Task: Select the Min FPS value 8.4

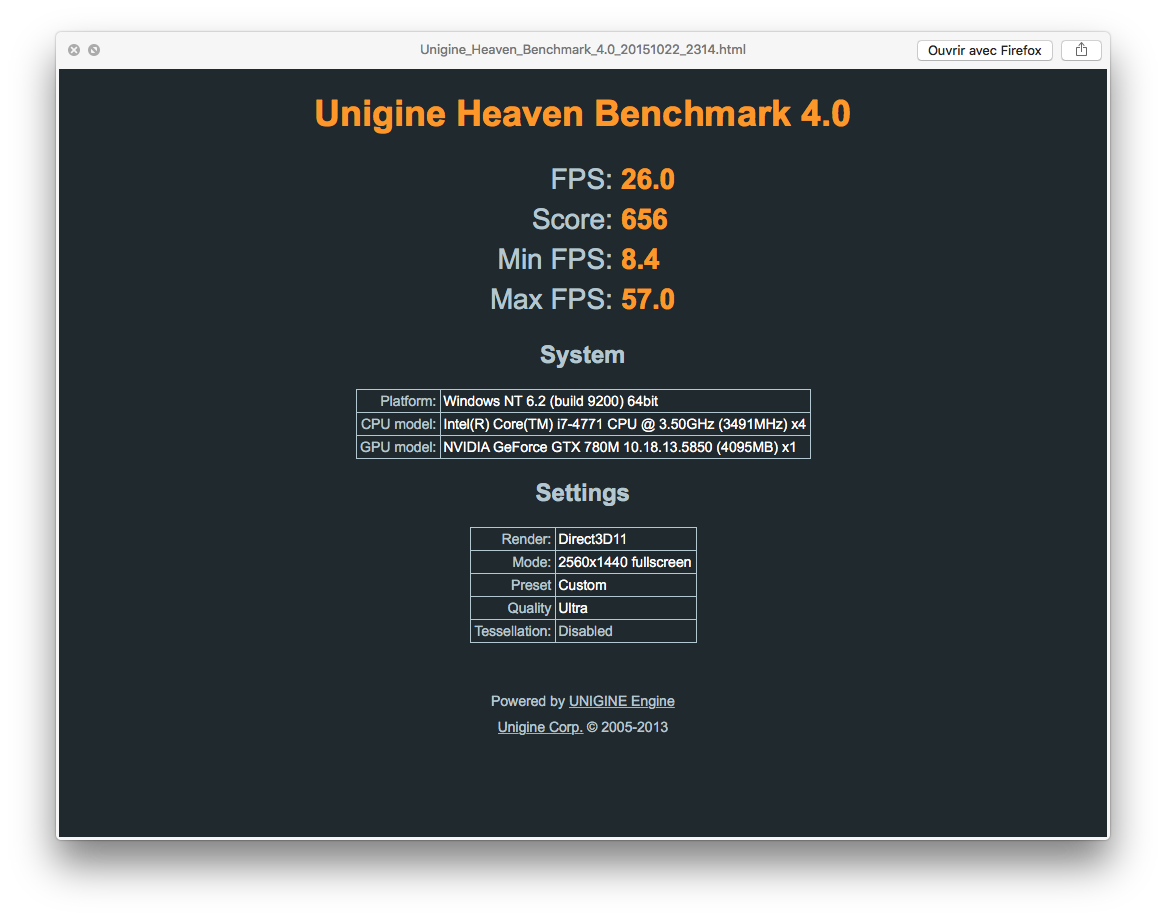Action: 640,260
